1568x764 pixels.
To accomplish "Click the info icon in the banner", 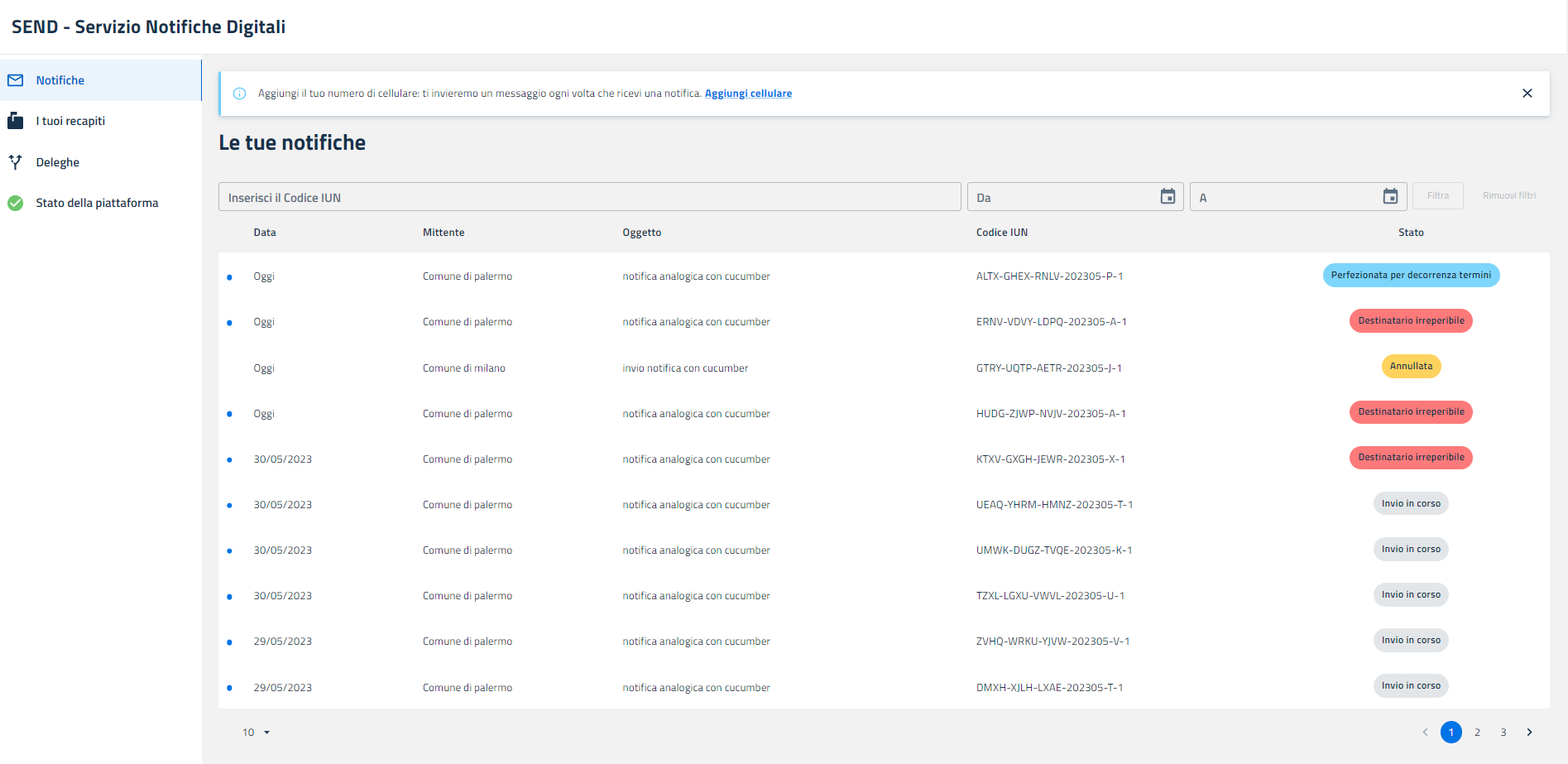I will 240,94.
